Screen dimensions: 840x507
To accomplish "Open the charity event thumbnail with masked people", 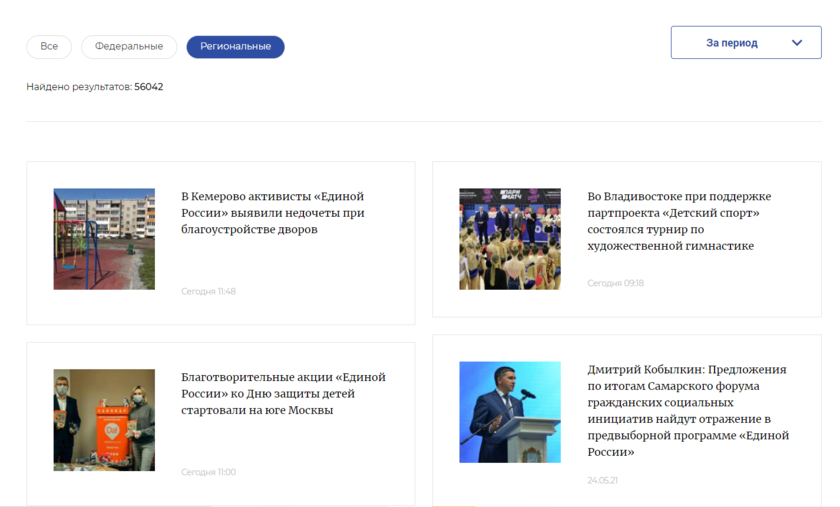I will tap(104, 420).
